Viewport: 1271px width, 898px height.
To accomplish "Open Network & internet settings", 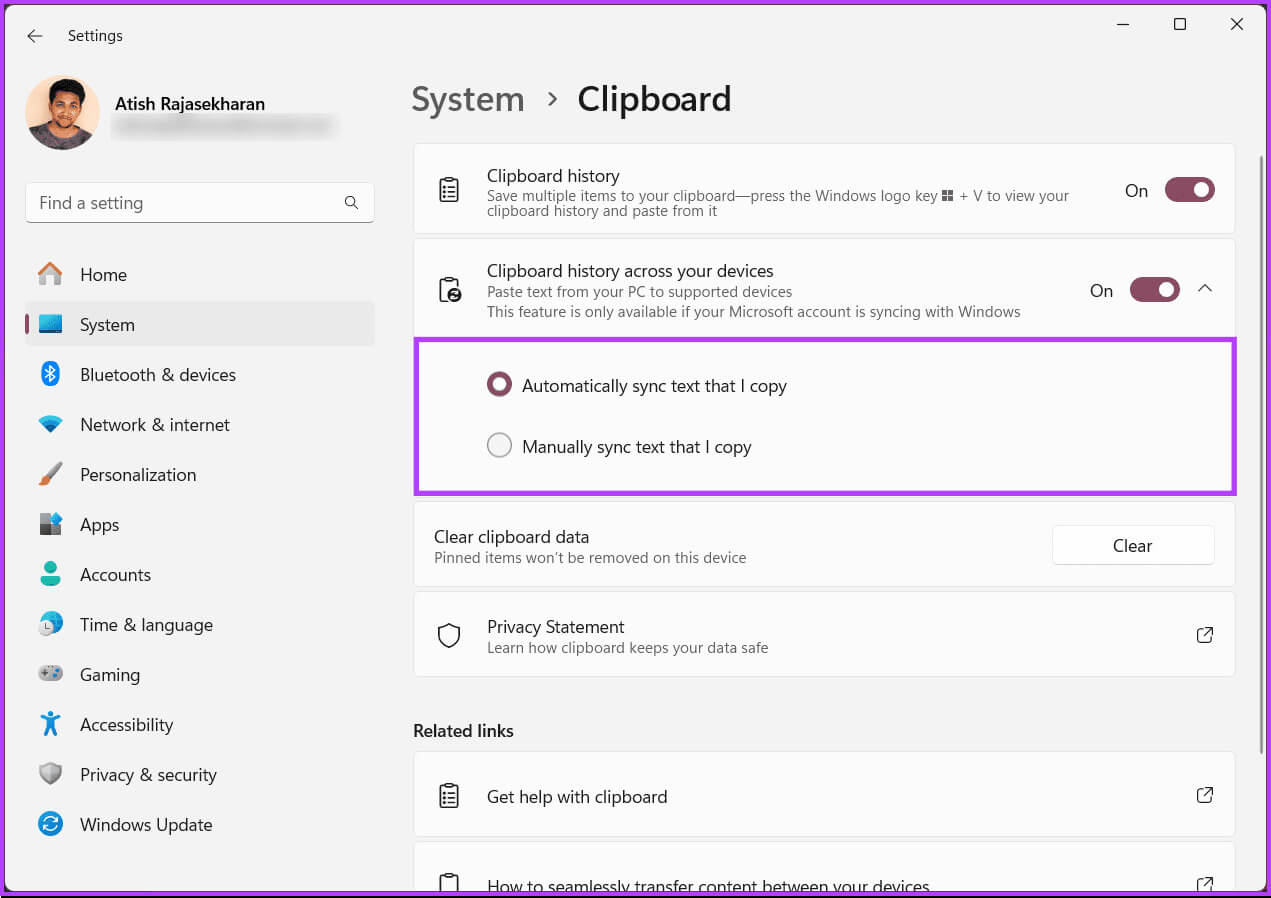I will coord(200,424).
